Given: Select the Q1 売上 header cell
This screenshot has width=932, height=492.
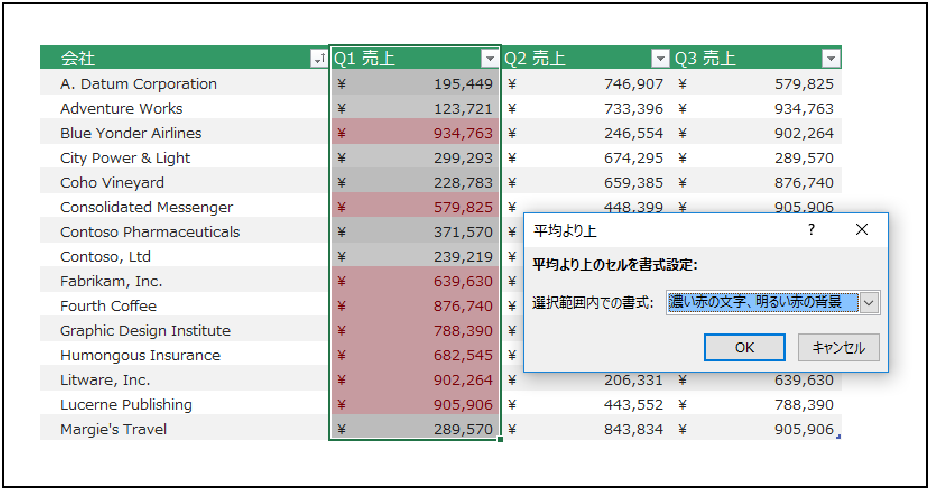Looking at the screenshot, I should point(415,58).
